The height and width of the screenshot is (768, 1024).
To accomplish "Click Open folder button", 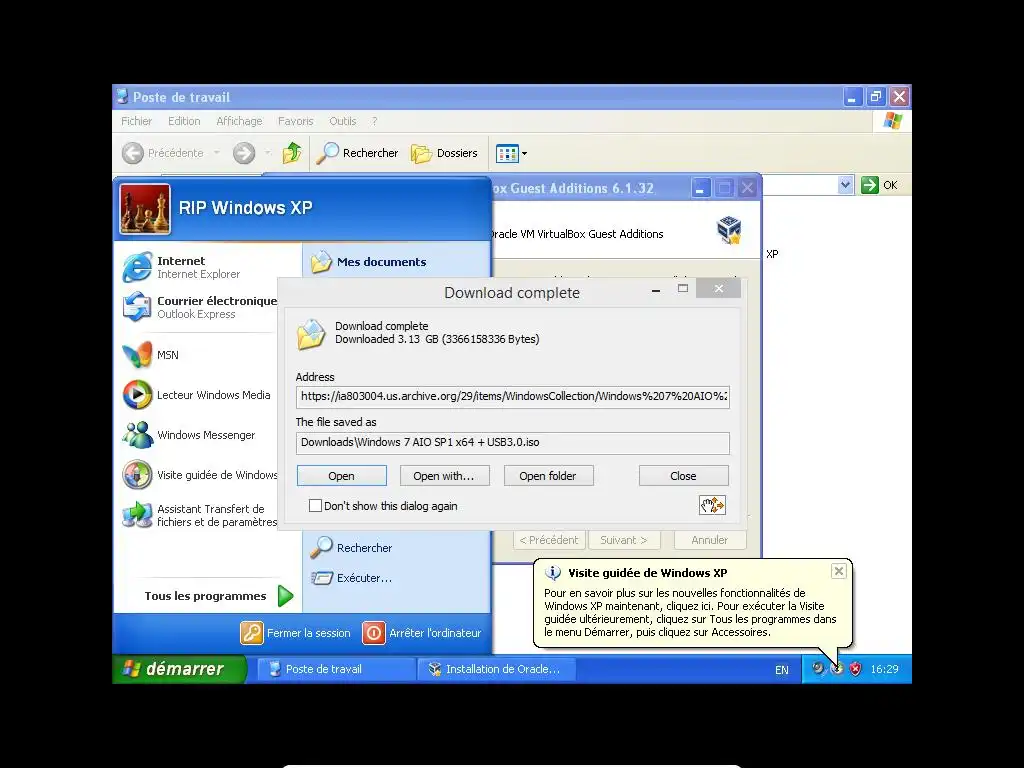I will coord(548,476).
